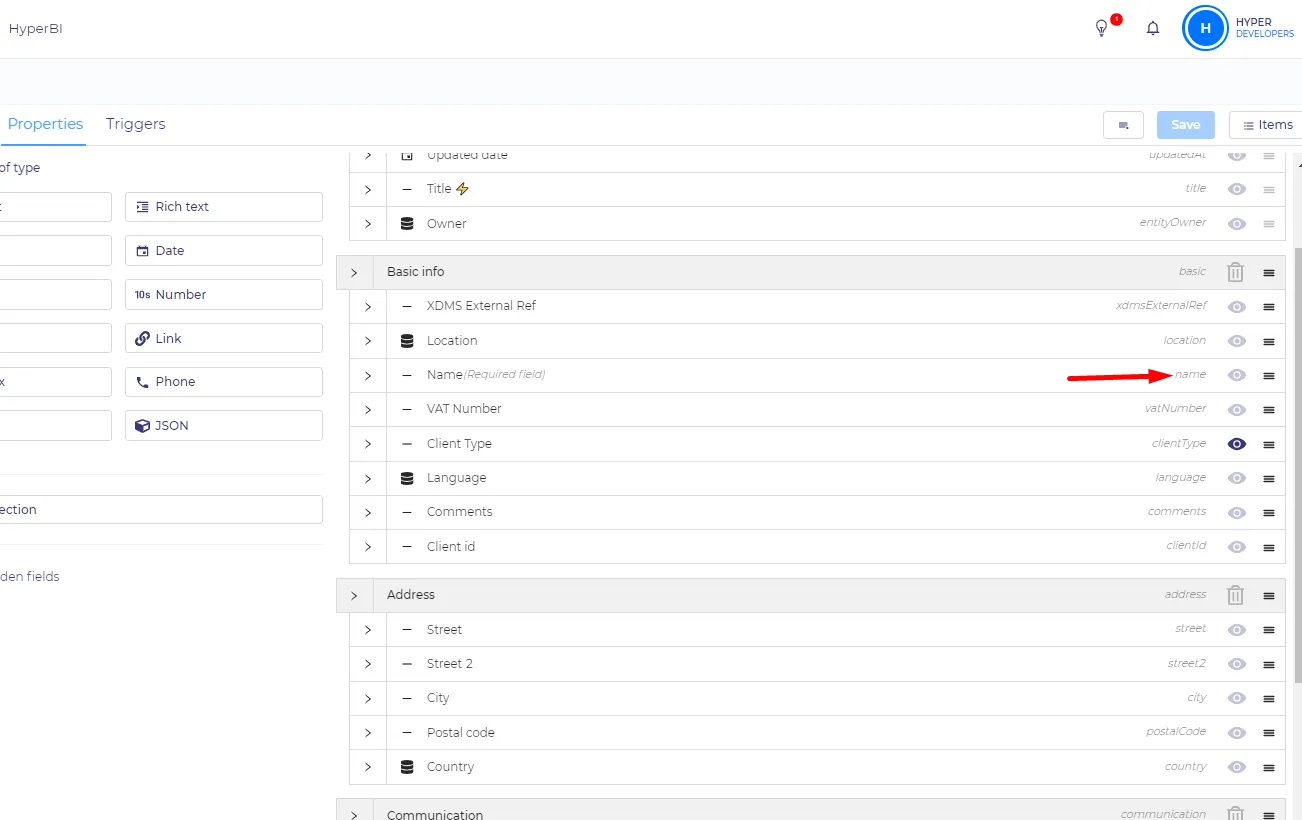The width and height of the screenshot is (1302, 820).
Task: Add a Date field type
Action: [224, 250]
